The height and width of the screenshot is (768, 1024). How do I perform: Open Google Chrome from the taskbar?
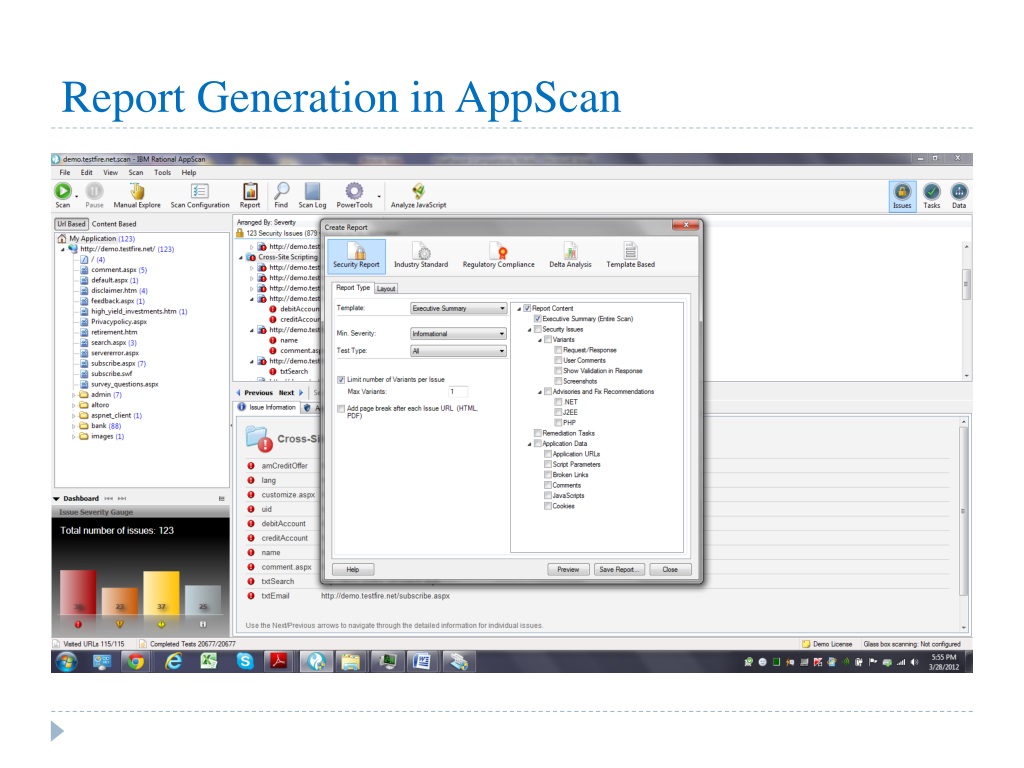pos(136,662)
